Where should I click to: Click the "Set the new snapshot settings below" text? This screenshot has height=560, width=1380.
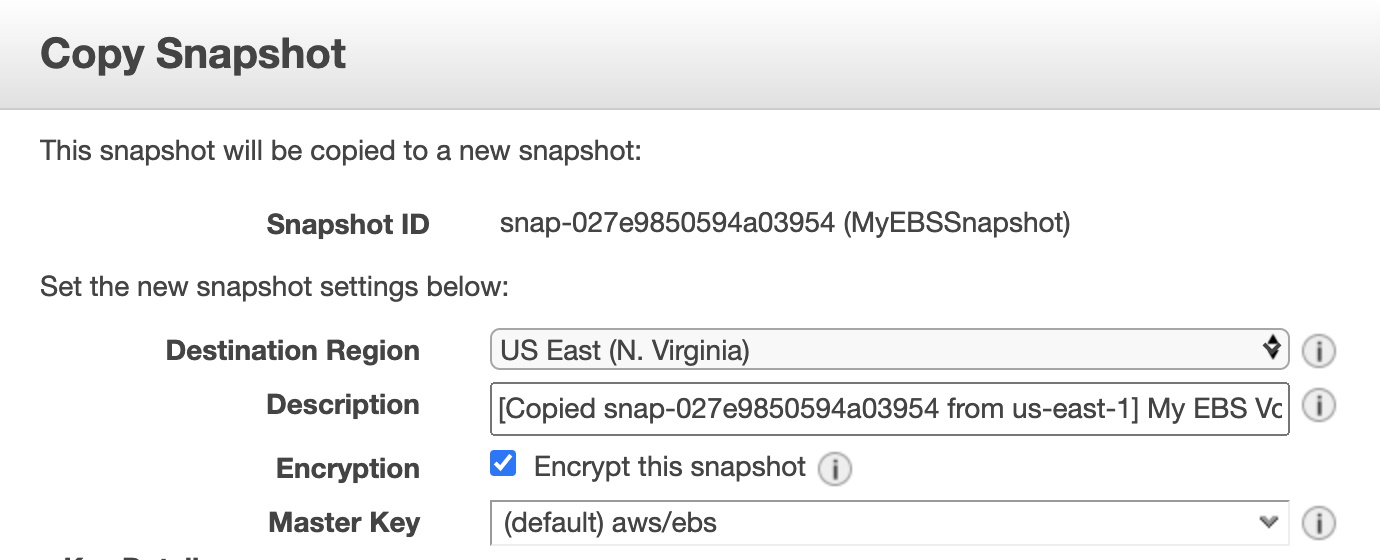[275, 288]
